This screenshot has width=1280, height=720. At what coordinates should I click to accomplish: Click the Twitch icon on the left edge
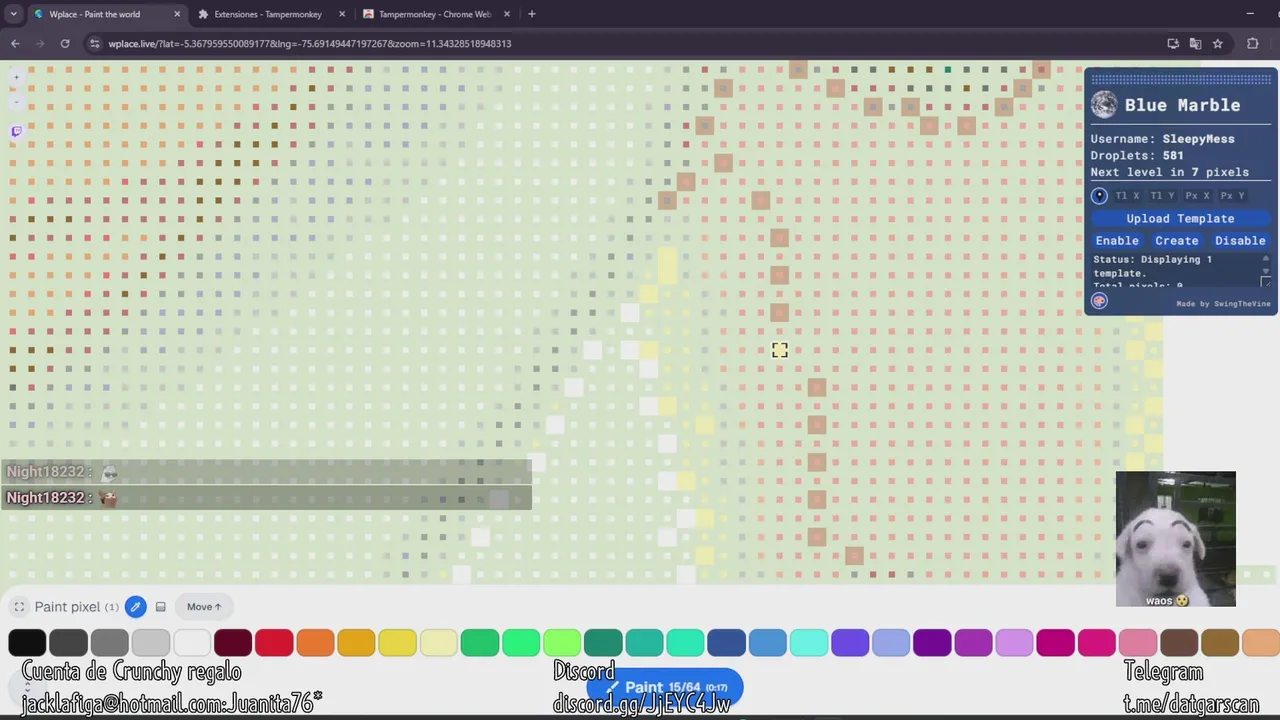click(x=16, y=131)
